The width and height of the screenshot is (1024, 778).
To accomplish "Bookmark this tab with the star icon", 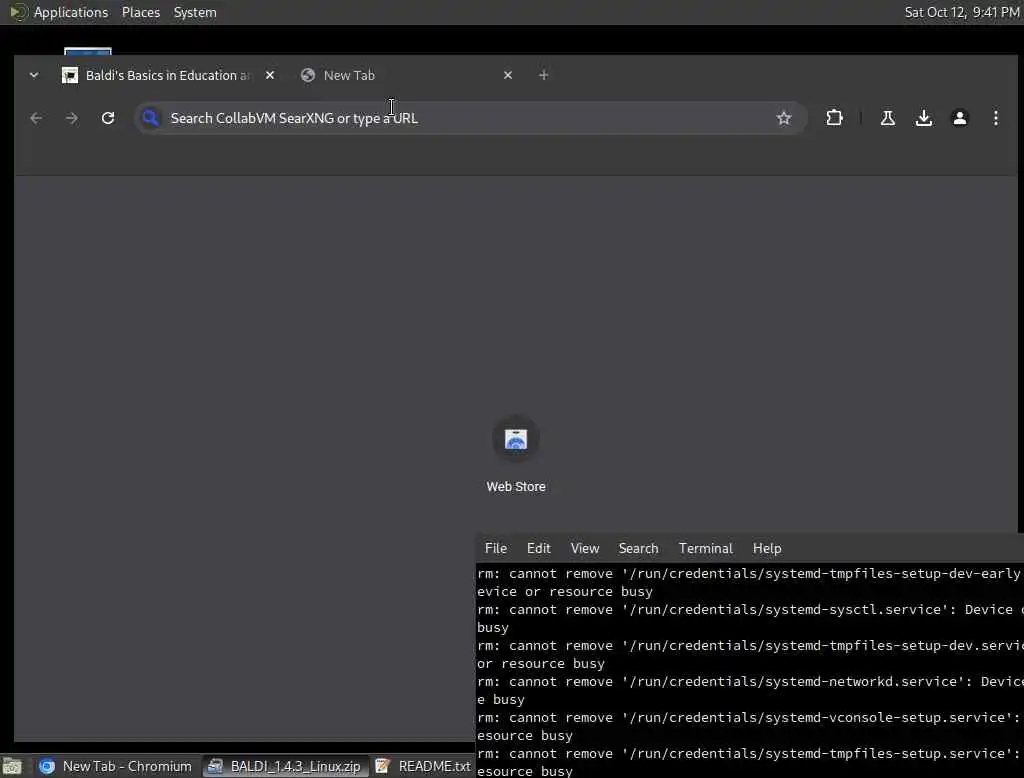I will click(x=784, y=118).
